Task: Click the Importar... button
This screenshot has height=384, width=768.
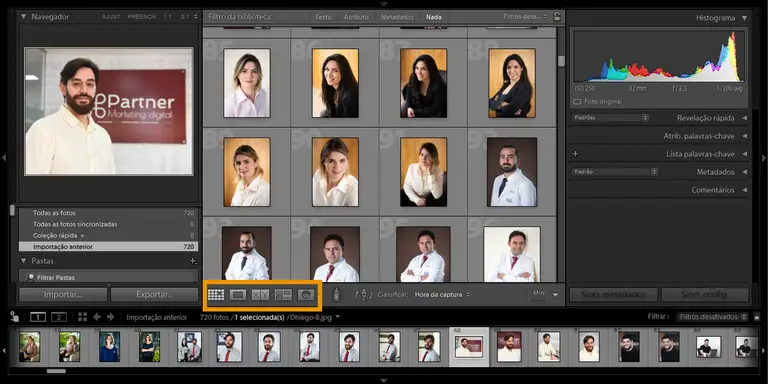Action: tap(63, 295)
